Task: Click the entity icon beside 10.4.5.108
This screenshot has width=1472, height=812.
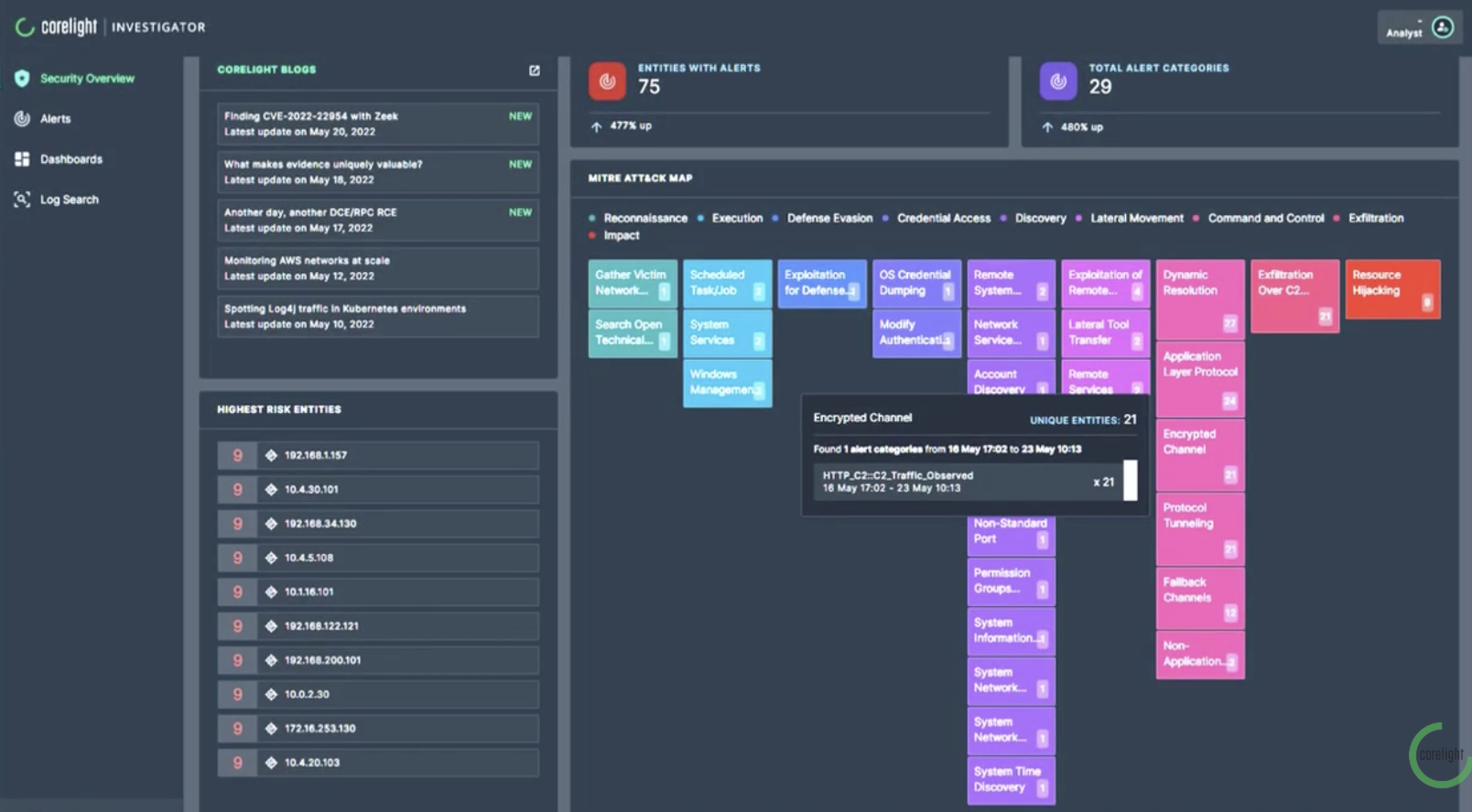Action: click(x=271, y=558)
